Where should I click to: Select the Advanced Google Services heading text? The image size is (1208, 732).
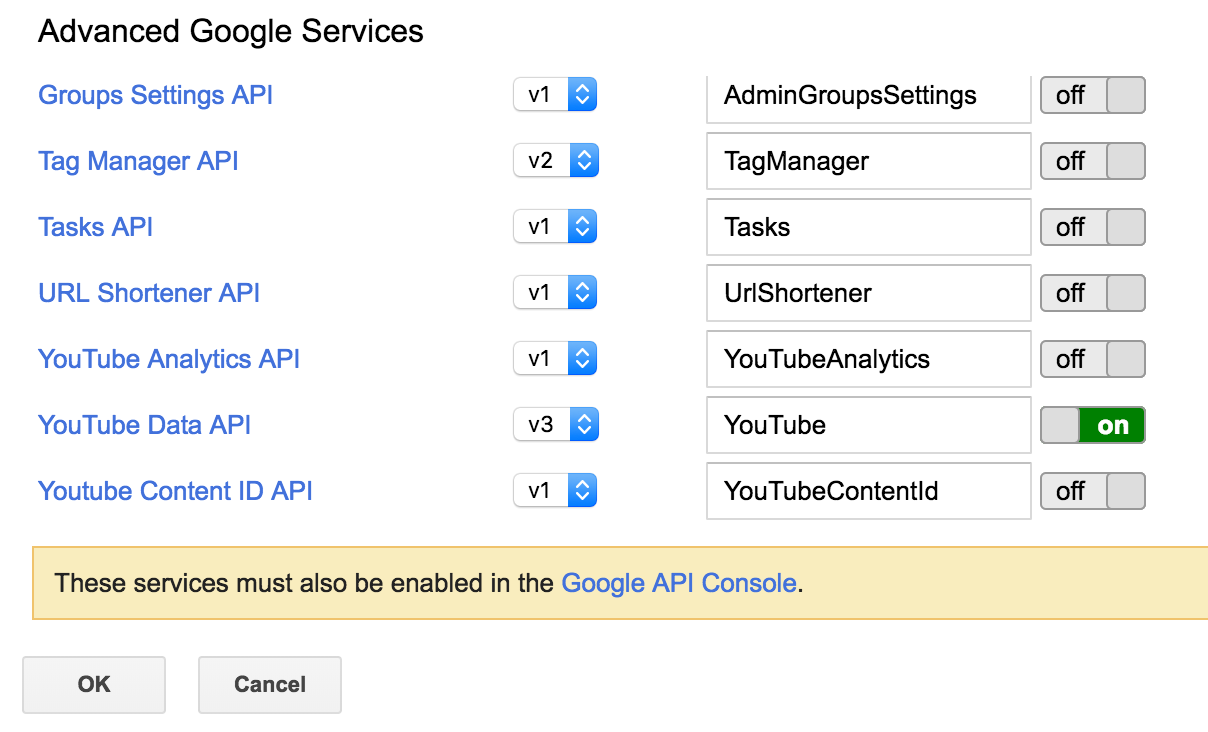click(231, 31)
